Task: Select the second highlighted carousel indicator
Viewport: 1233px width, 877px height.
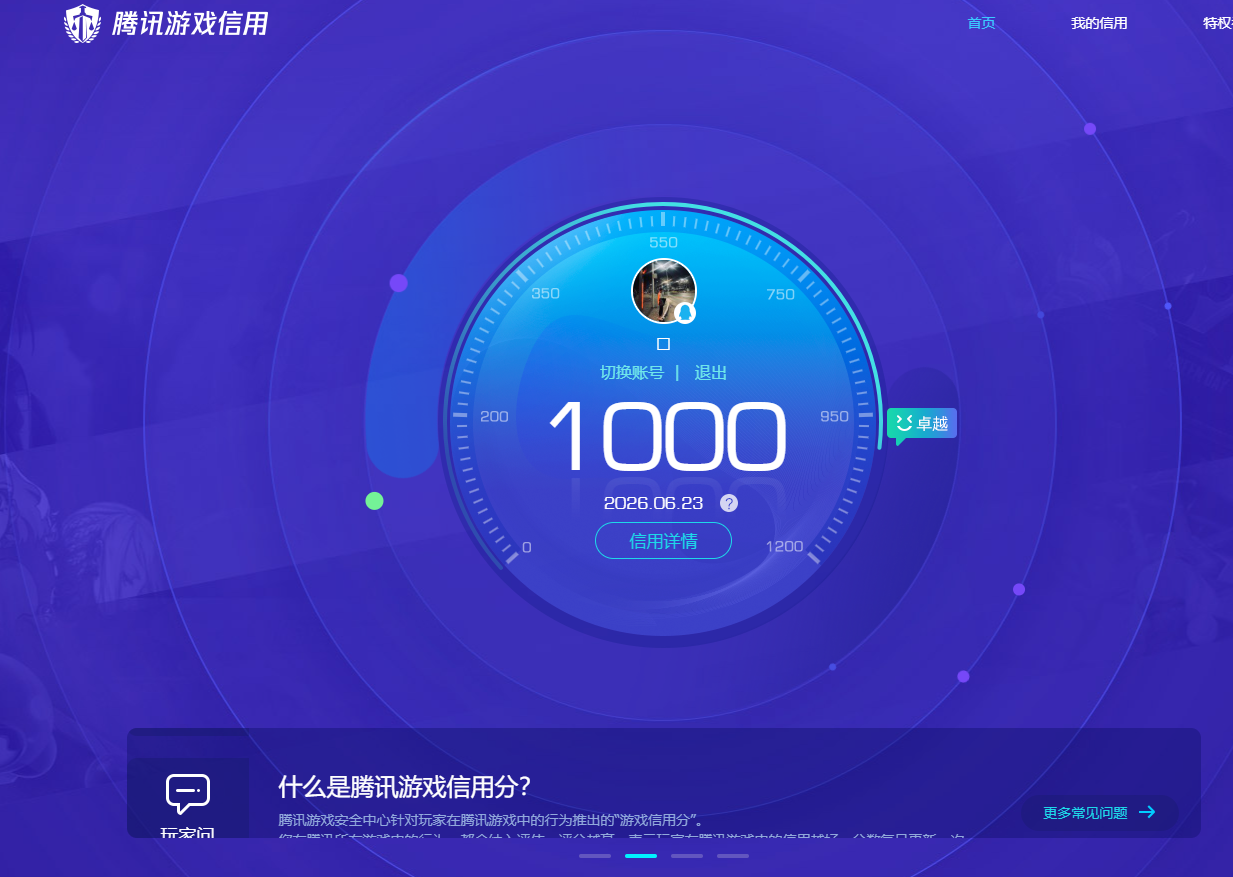Action: click(641, 856)
